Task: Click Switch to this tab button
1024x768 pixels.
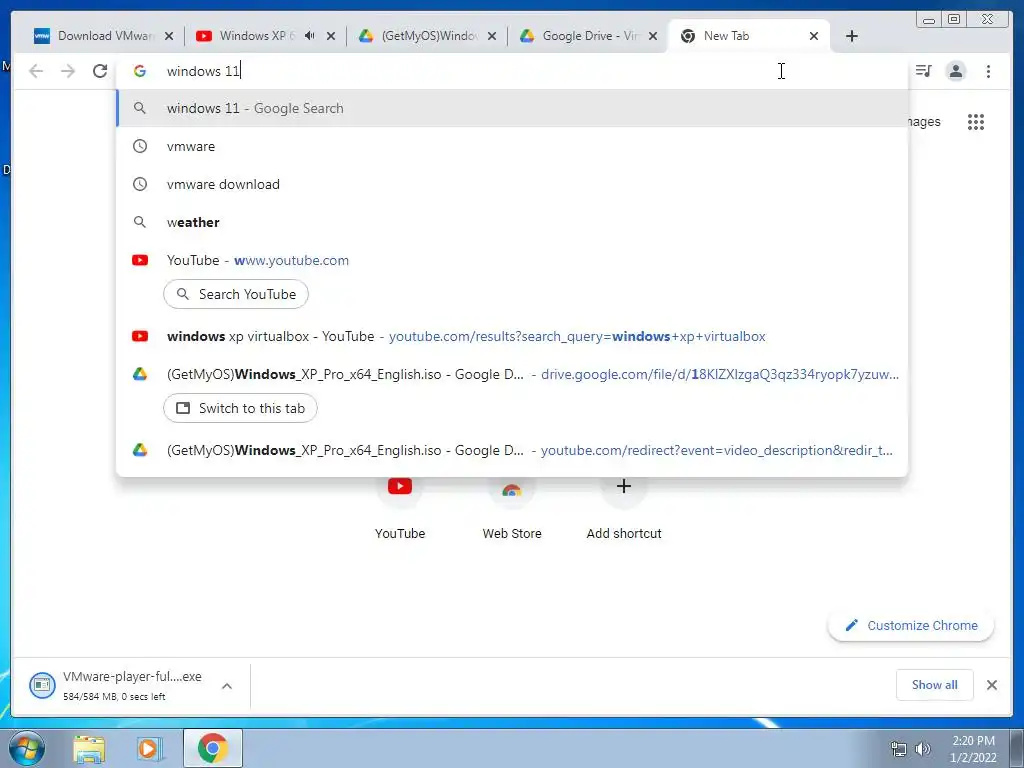Action: 240,408
